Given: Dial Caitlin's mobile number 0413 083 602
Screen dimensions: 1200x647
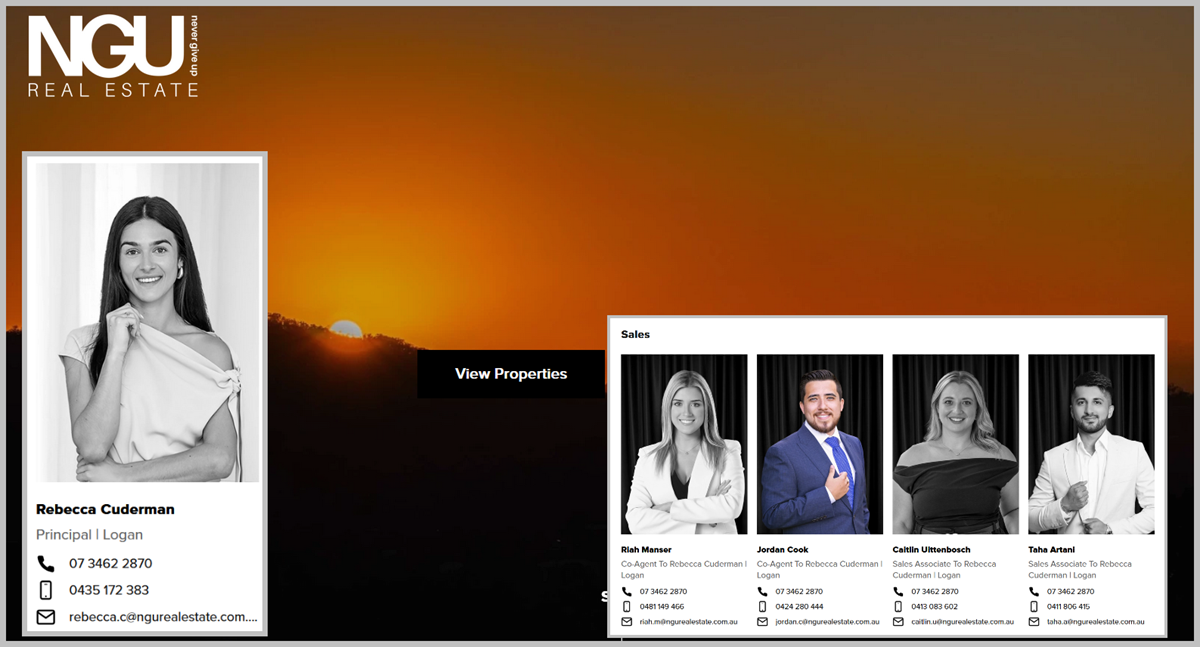Looking at the screenshot, I should pyautogui.click(x=934, y=606).
